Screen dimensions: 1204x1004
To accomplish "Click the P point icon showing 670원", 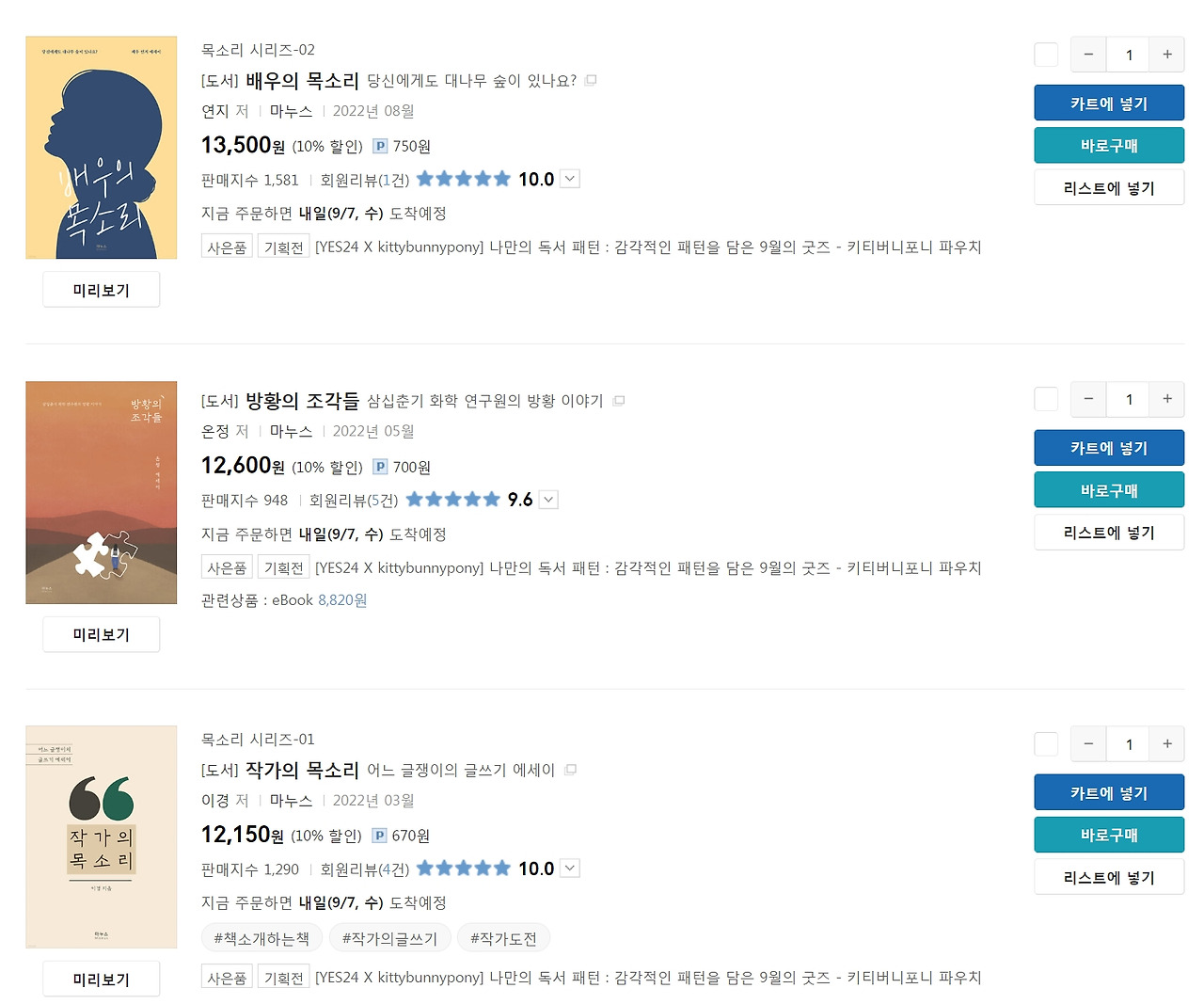I will pyautogui.click(x=380, y=835).
